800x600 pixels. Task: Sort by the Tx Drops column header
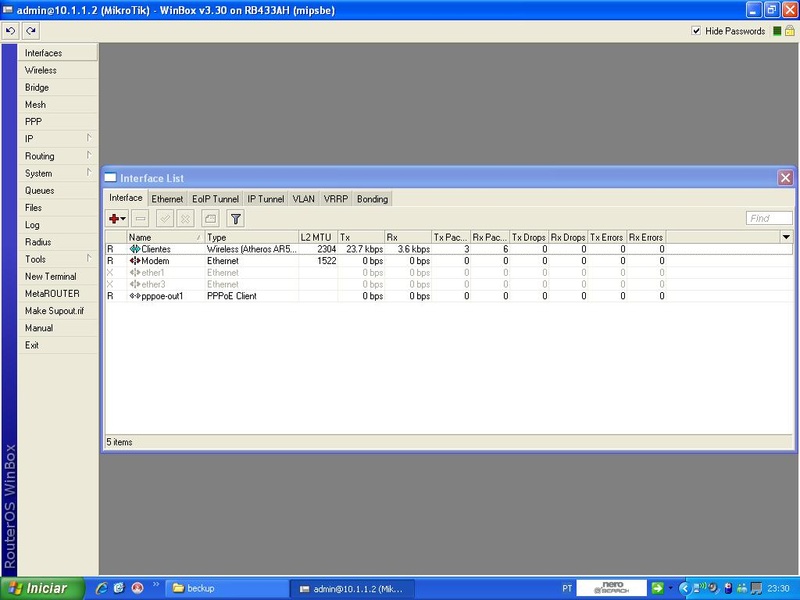tap(529, 237)
